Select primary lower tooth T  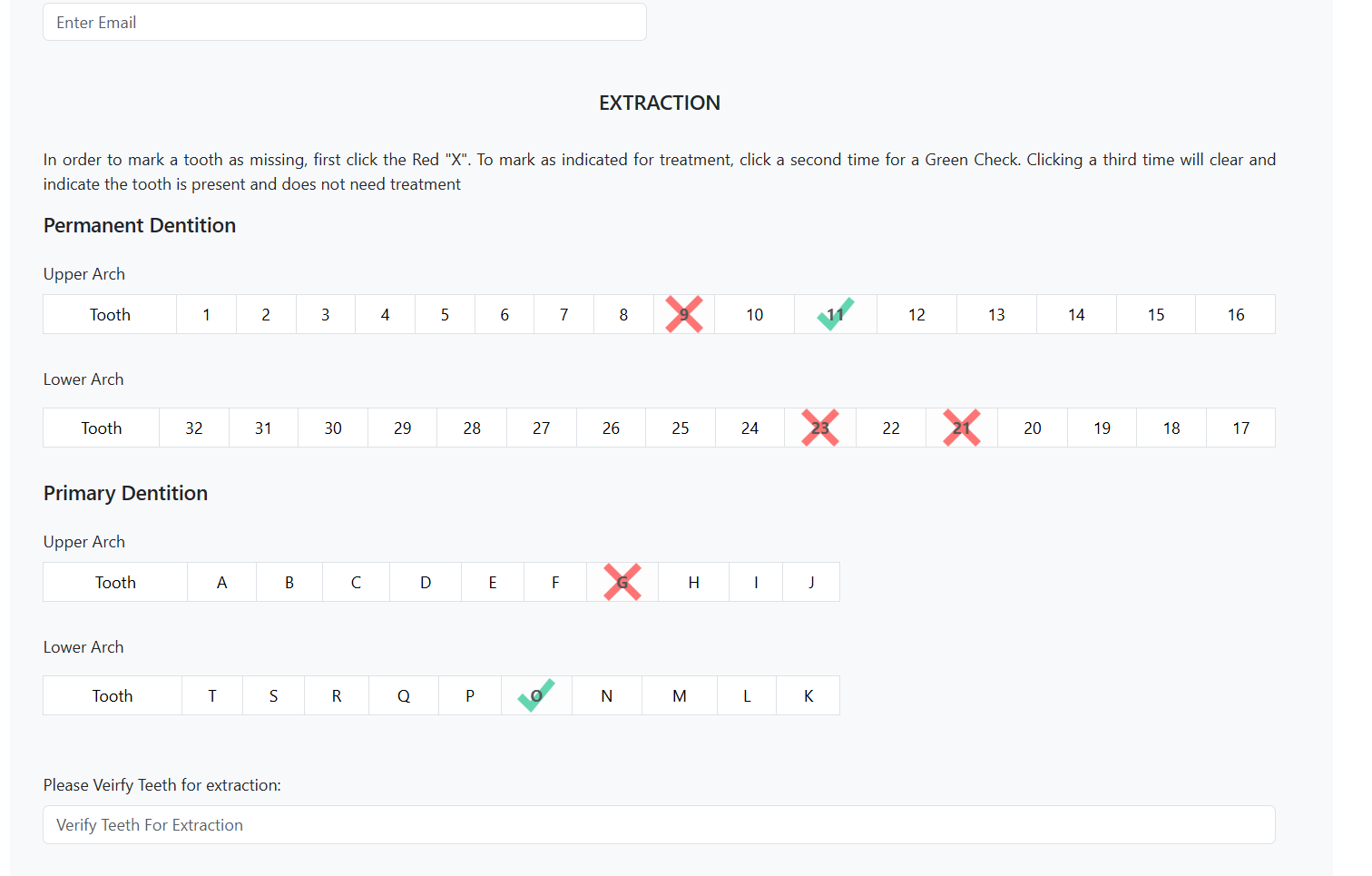[212, 696]
